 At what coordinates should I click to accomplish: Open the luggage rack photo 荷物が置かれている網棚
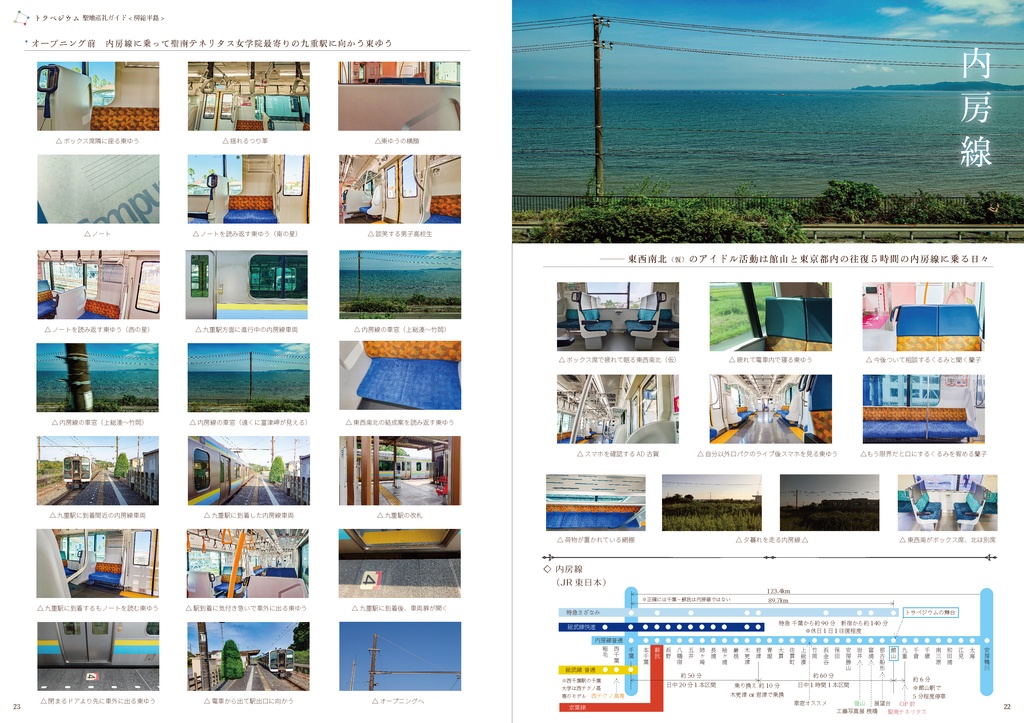click(x=596, y=502)
